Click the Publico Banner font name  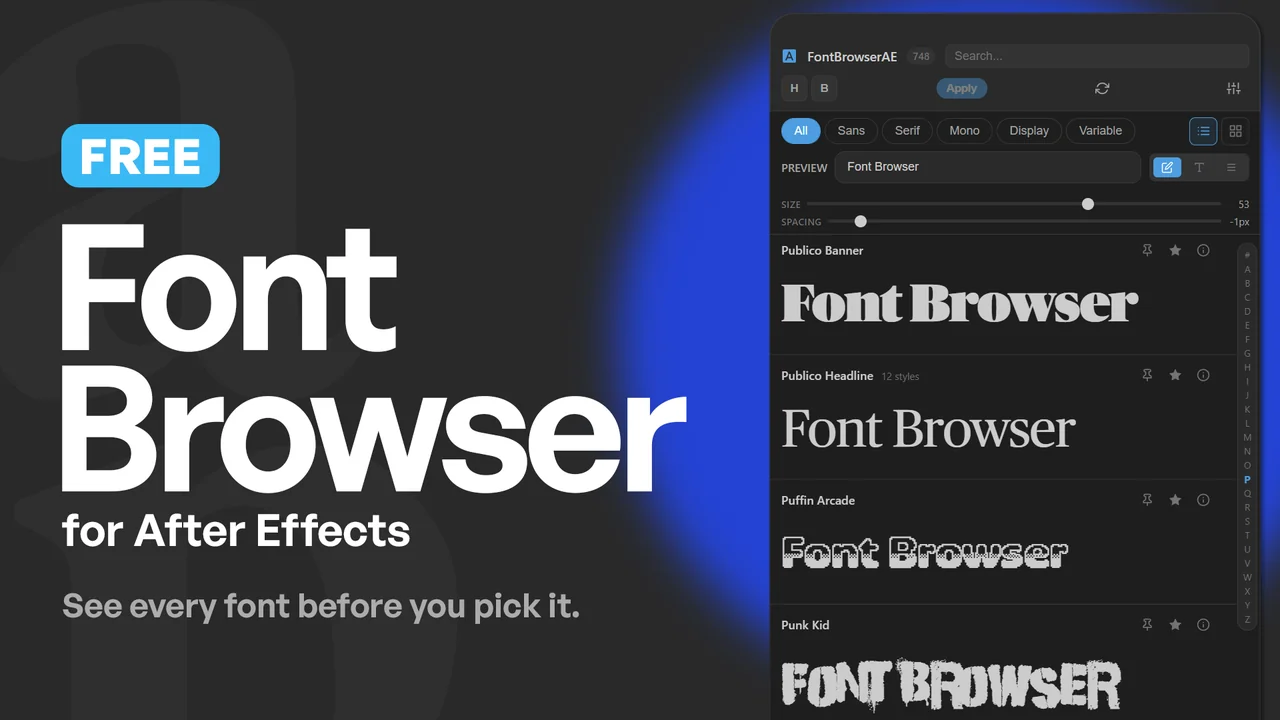822,250
